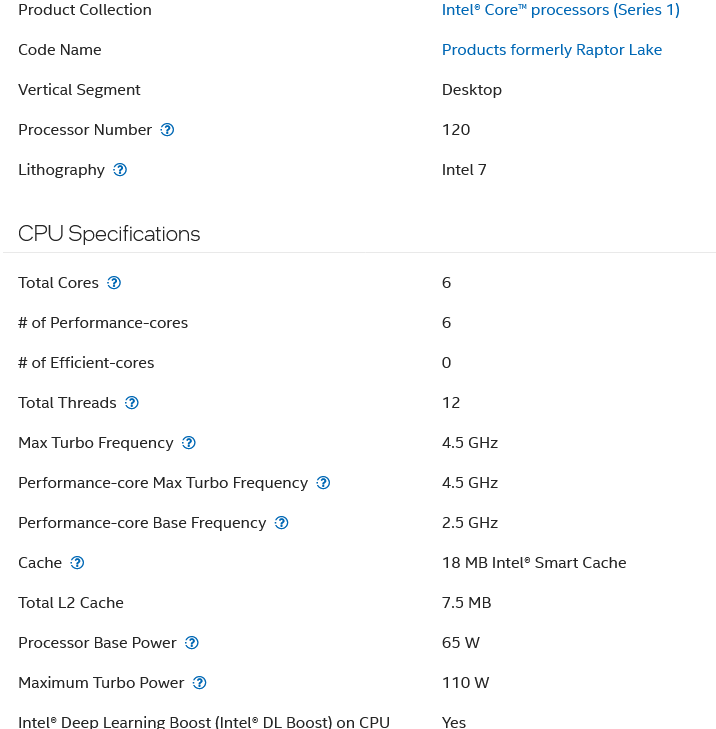Click the Vertical Segment Desktop value
Image resolution: width=716 pixels, height=729 pixels.
click(471, 90)
